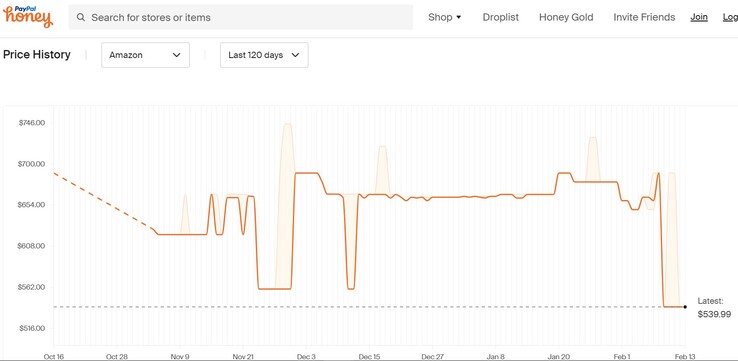This screenshot has width=738, height=361.
Task: Click the Dec 15 date label
Action: click(369, 357)
